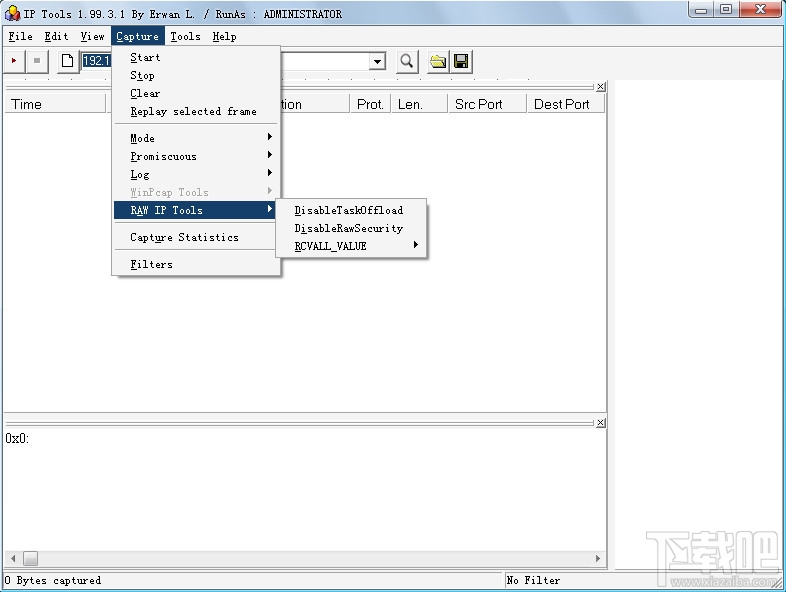Close the hex dump pane

pyautogui.click(x=601, y=423)
